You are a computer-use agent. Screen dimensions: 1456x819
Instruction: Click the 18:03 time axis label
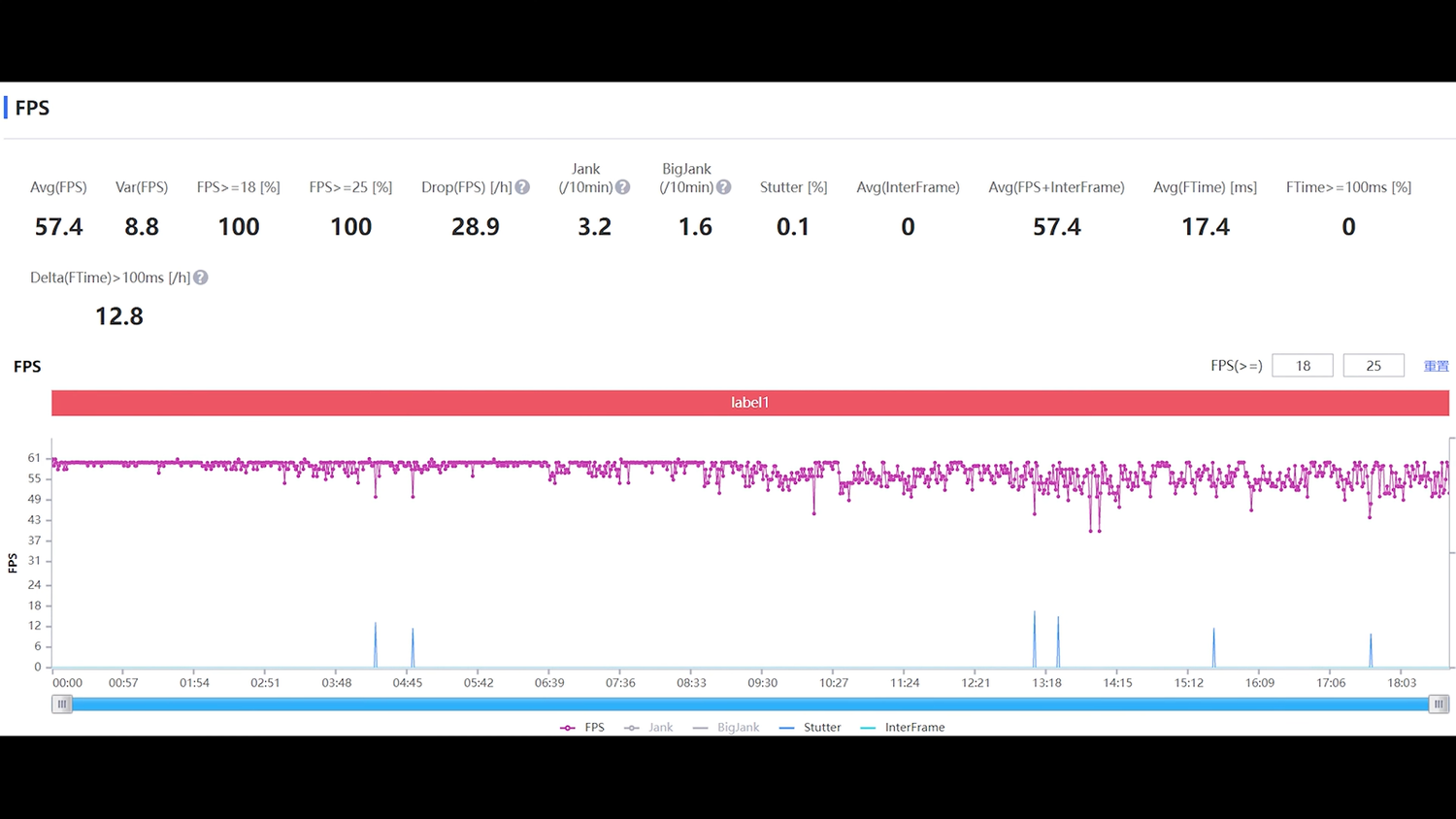[x=1402, y=683]
